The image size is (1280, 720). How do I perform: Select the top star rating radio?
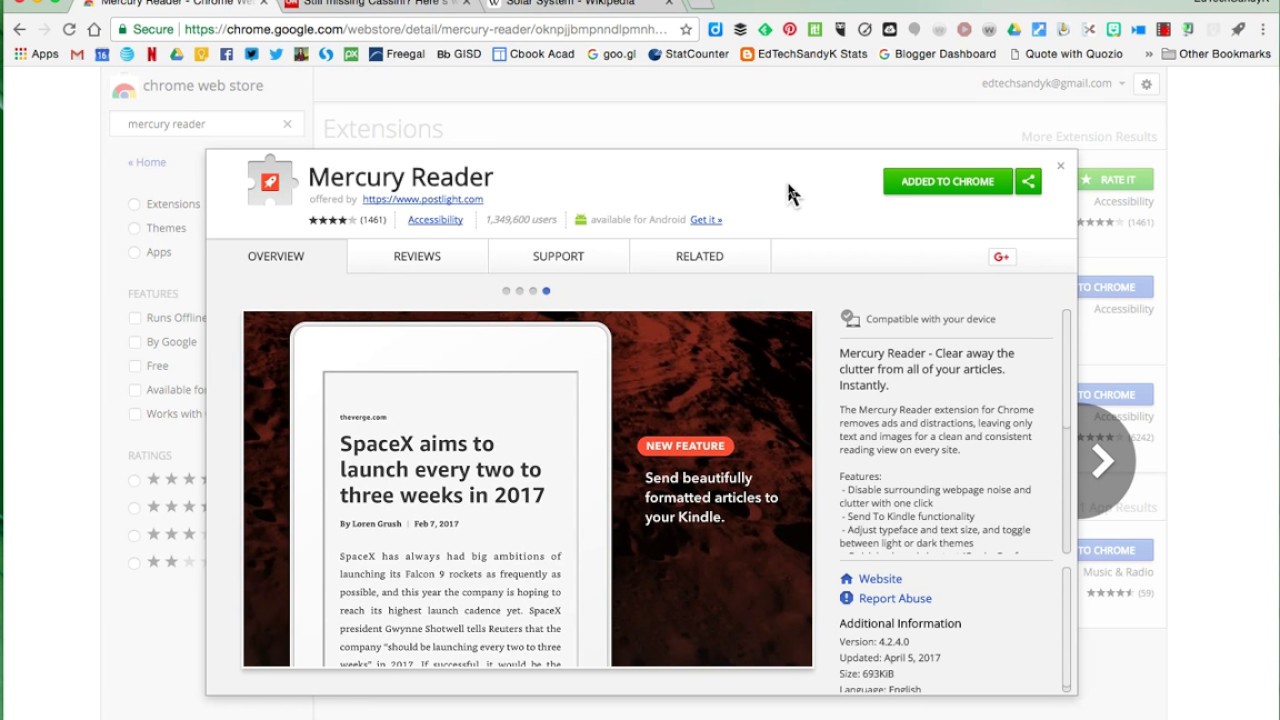(x=134, y=480)
